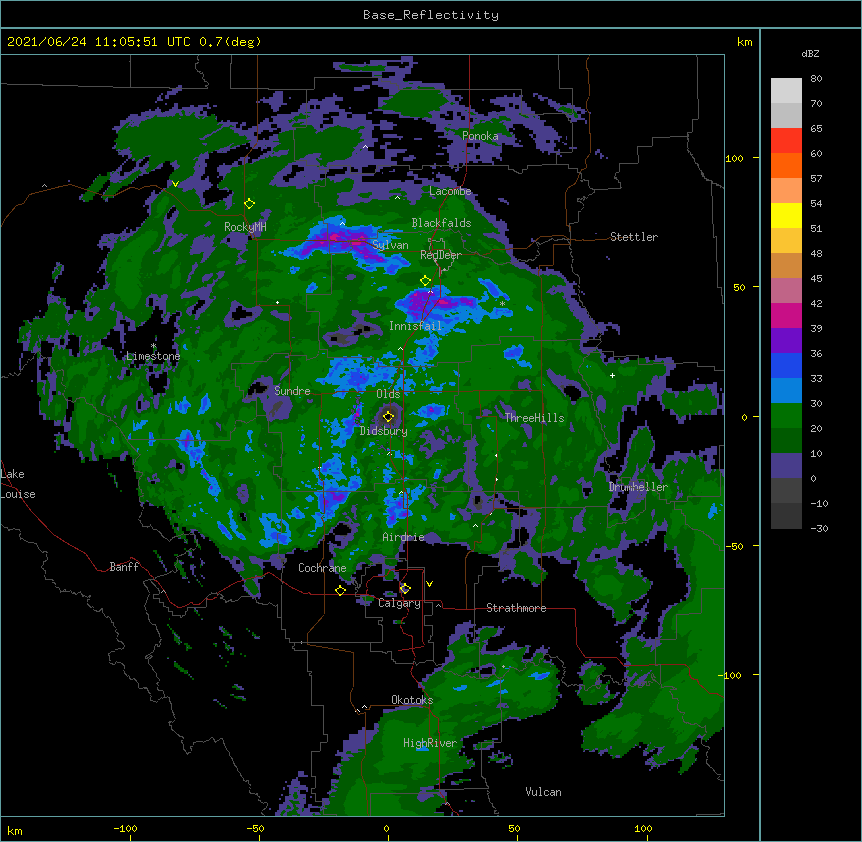862x842 pixels.
Task: Select the blue swatch for 33-36 dBZ
Action: click(786, 365)
